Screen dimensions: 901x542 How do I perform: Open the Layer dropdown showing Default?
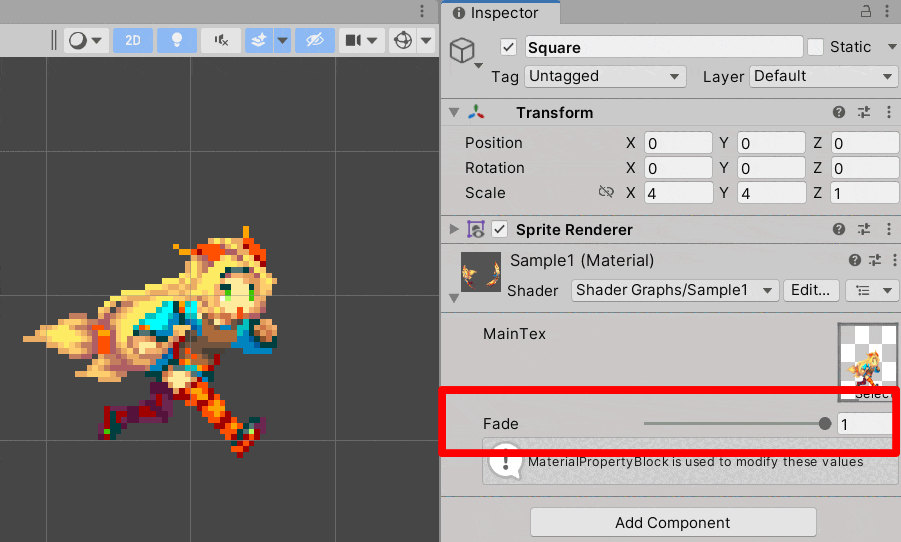point(823,76)
